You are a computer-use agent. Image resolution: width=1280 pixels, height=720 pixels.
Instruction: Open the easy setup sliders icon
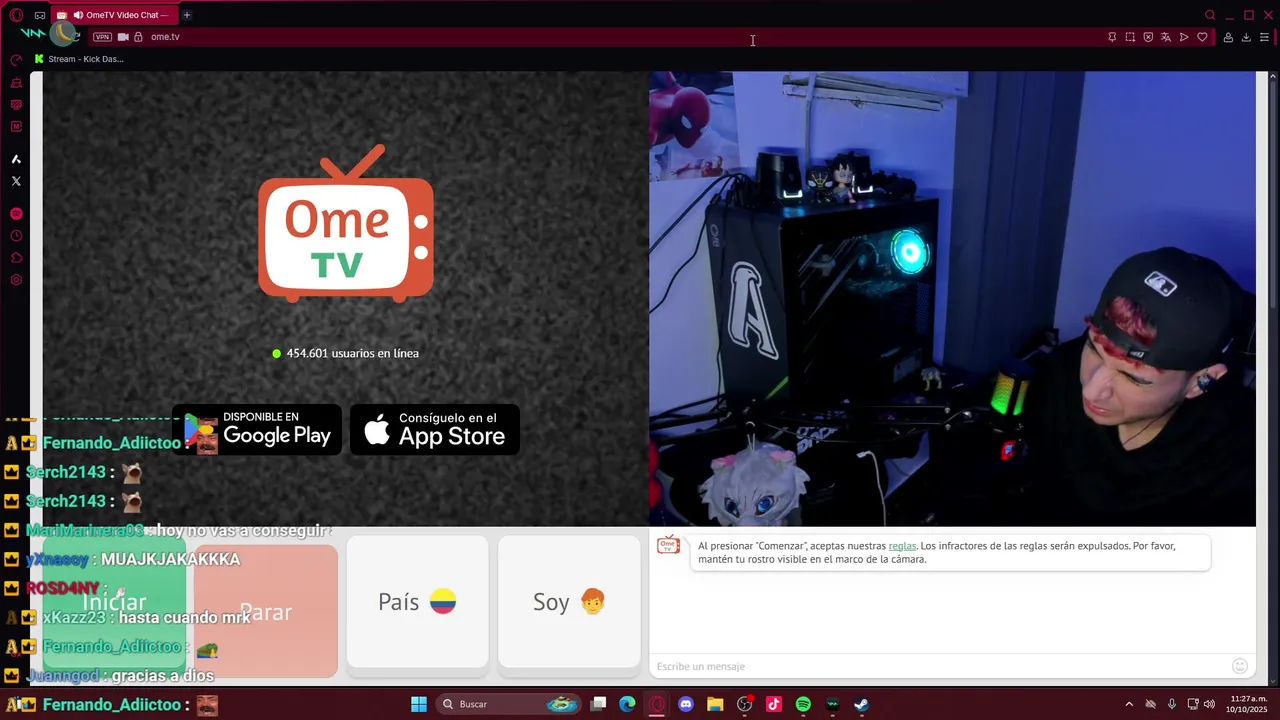(x=1264, y=37)
